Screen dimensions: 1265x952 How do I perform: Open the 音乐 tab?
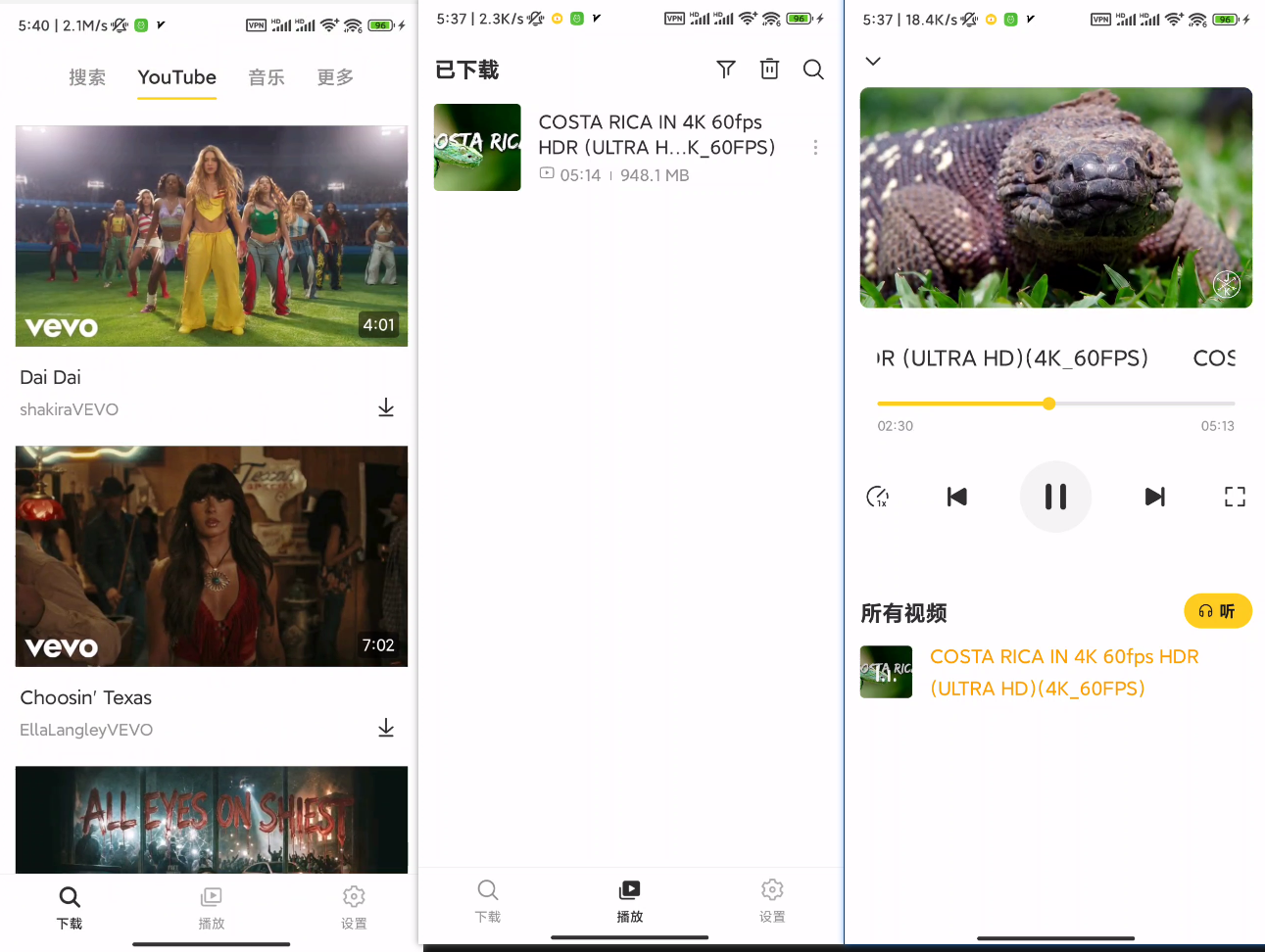pyautogui.click(x=267, y=77)
